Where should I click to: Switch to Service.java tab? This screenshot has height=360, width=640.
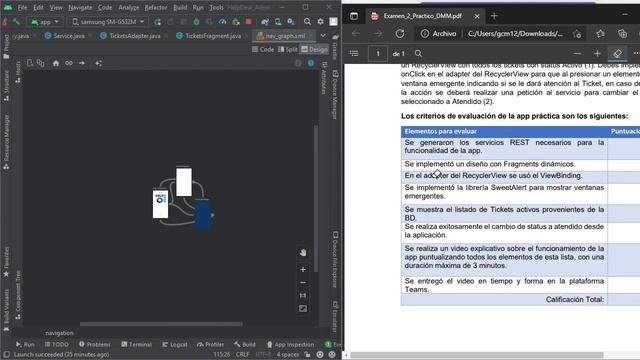[65, 36]
